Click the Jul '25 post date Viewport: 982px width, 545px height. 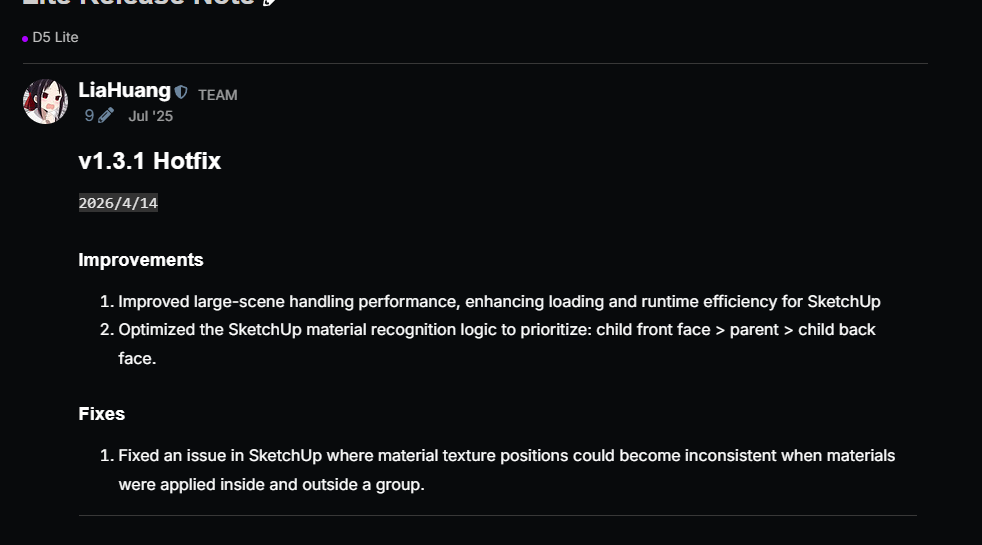pyautogui.click(x=150, y=116)
